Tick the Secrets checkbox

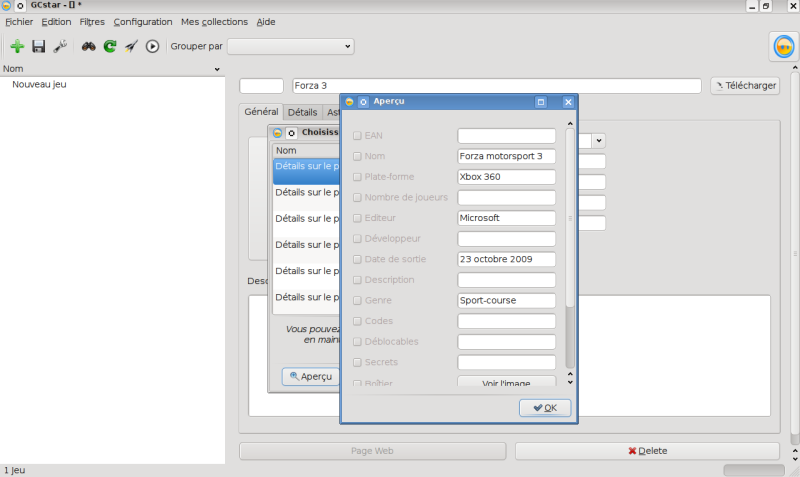click(x=357, y=362)
